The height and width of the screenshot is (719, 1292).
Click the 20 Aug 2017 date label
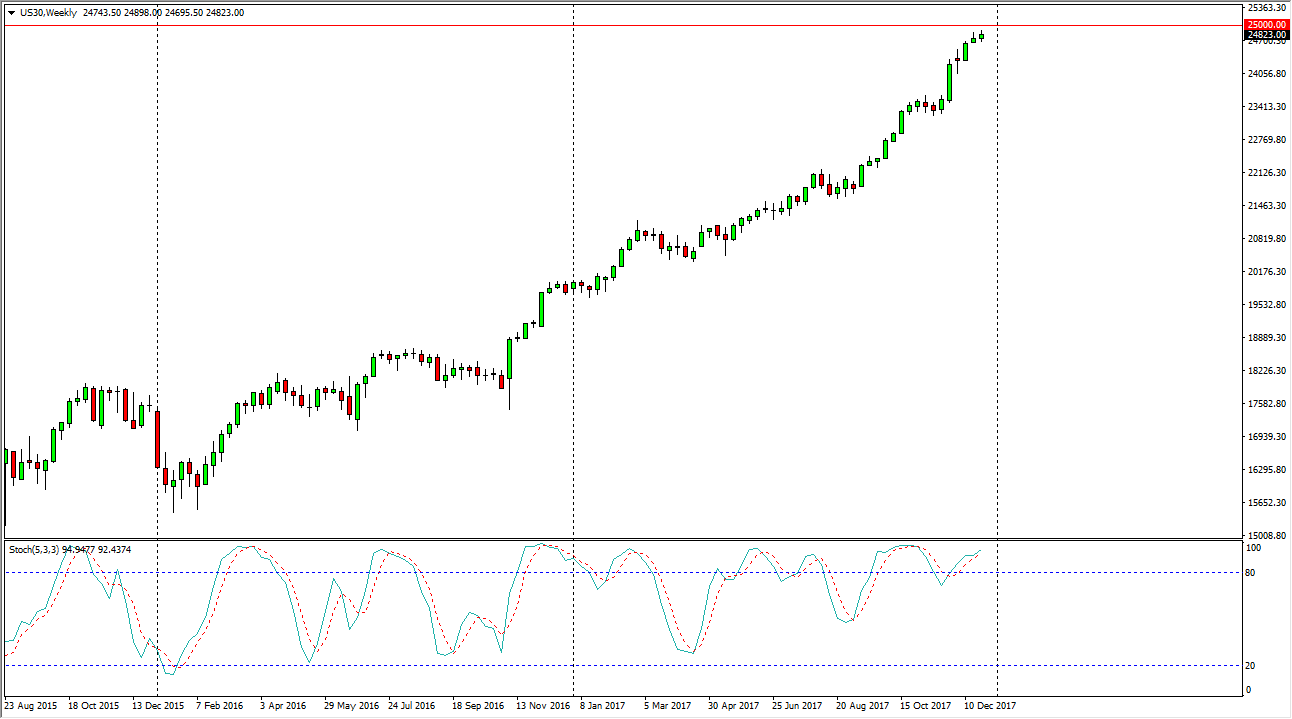point(863,706)
